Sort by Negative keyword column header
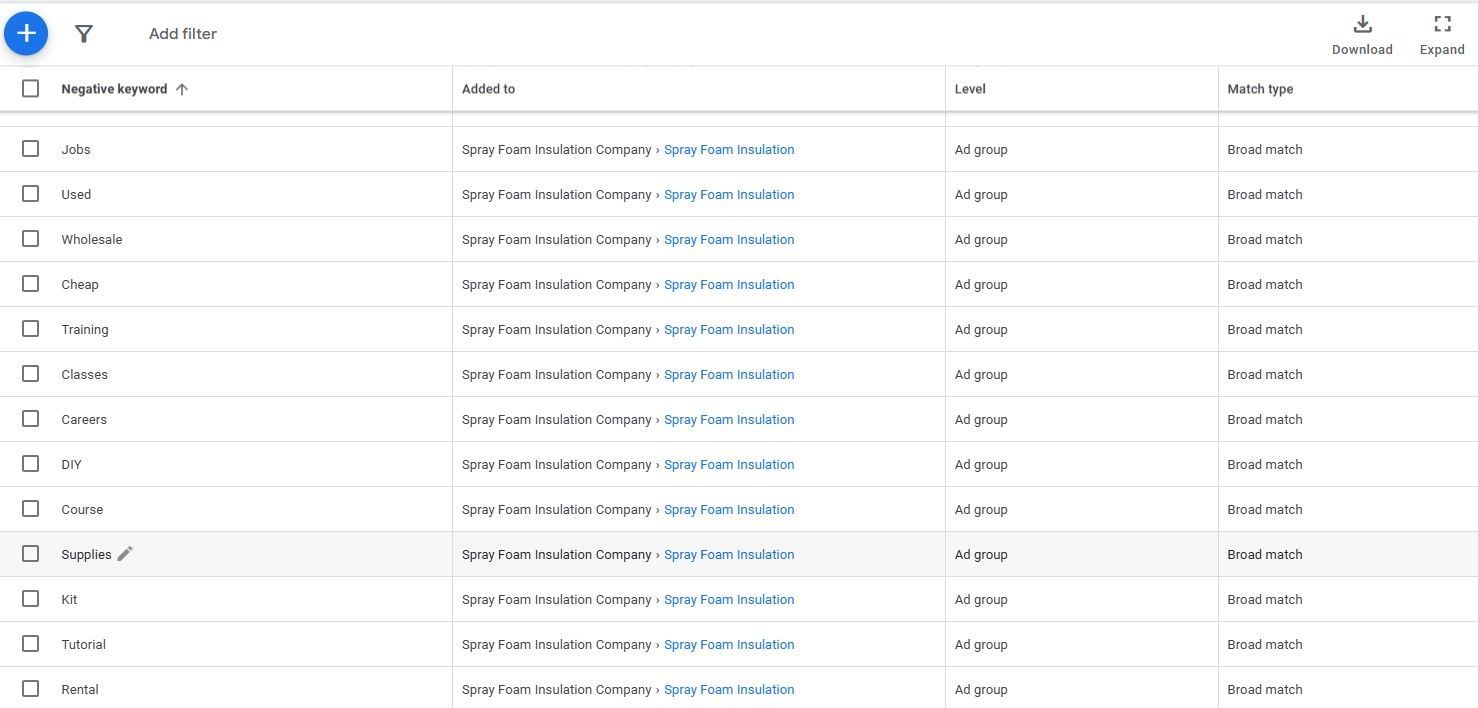 114,89
